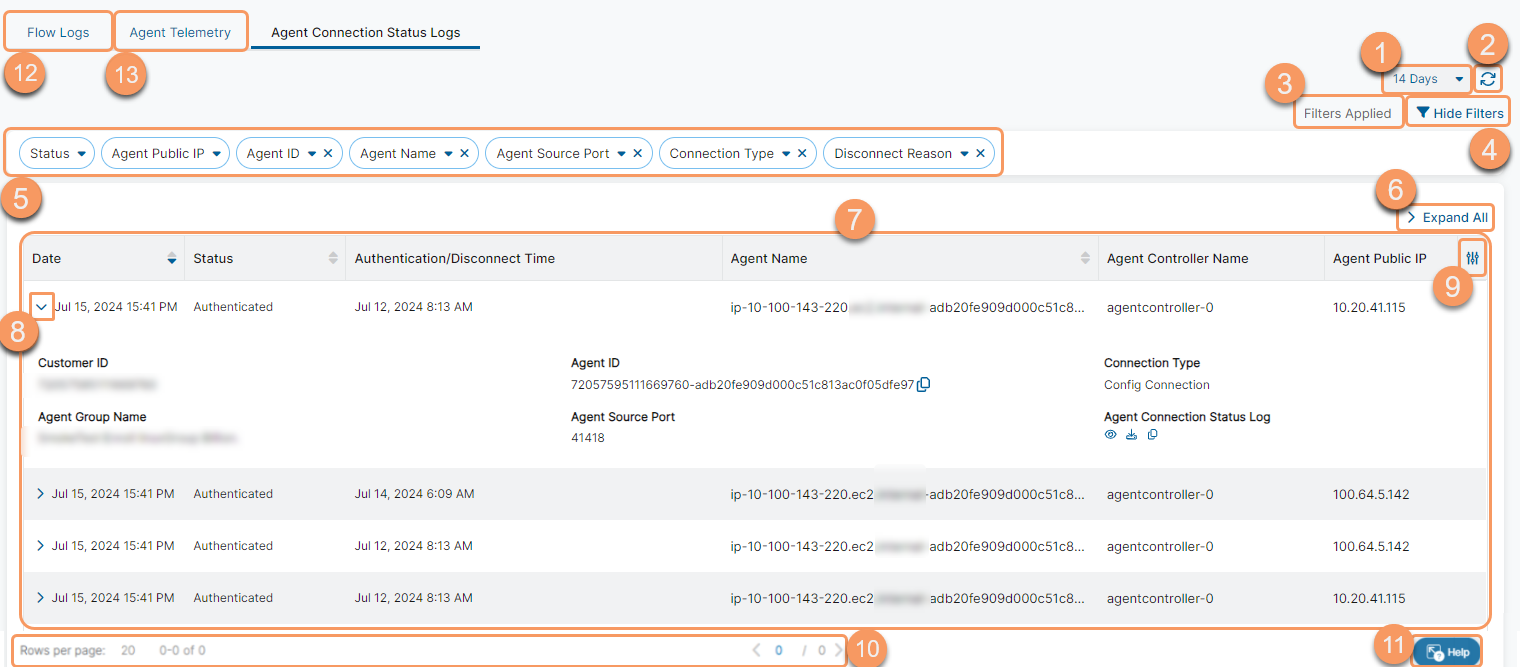The width and height of the screenshot is (1520, 667).
Task: Open the column customization settings icon
Action: pos(1472,258)
